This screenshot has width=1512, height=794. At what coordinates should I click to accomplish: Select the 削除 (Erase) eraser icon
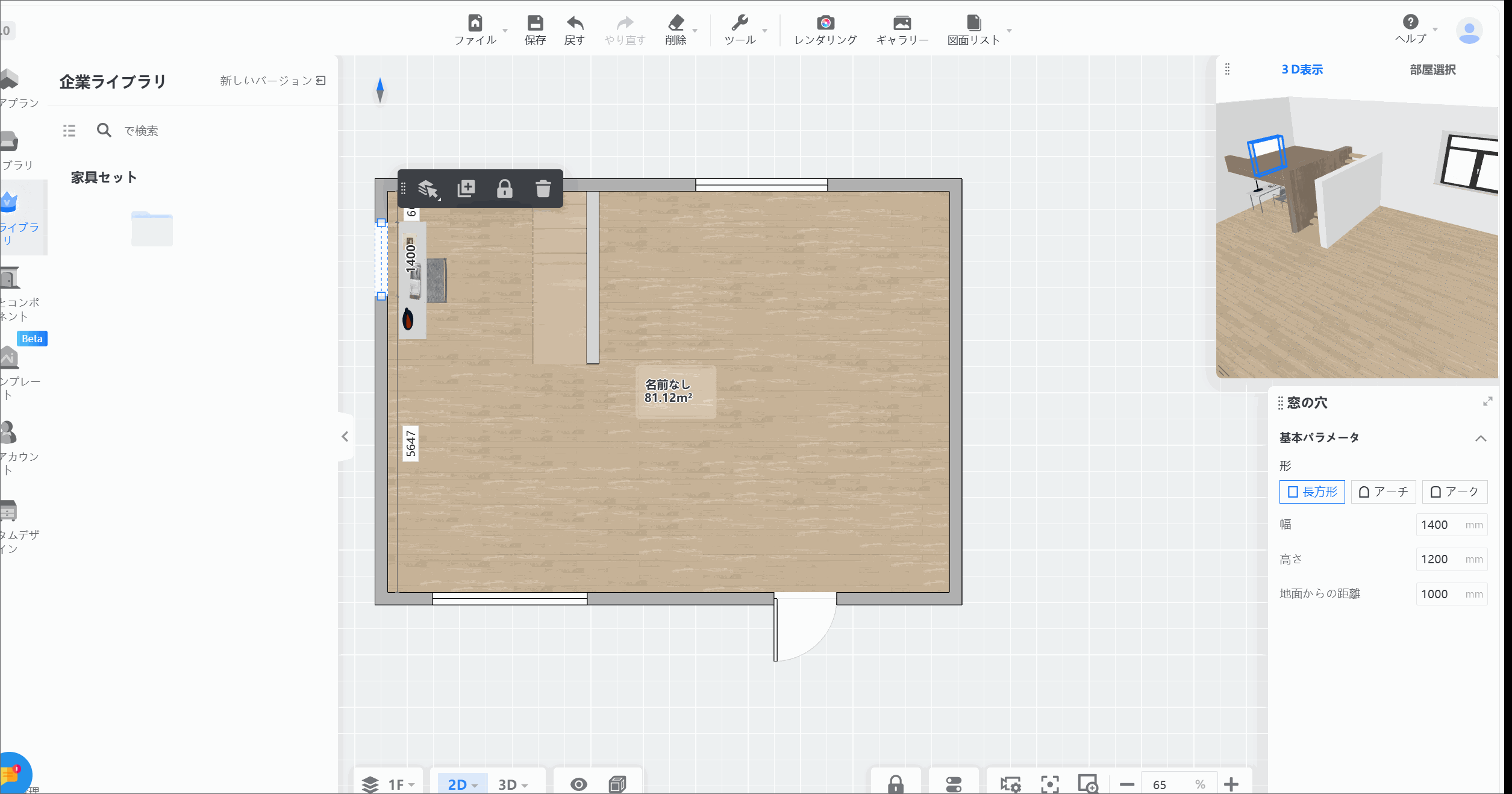[x=676, y=23]
